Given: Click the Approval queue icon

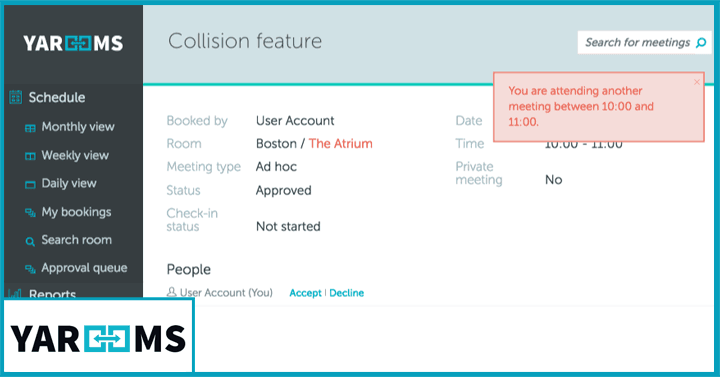Looking at the screenshot, I should 30,269.
